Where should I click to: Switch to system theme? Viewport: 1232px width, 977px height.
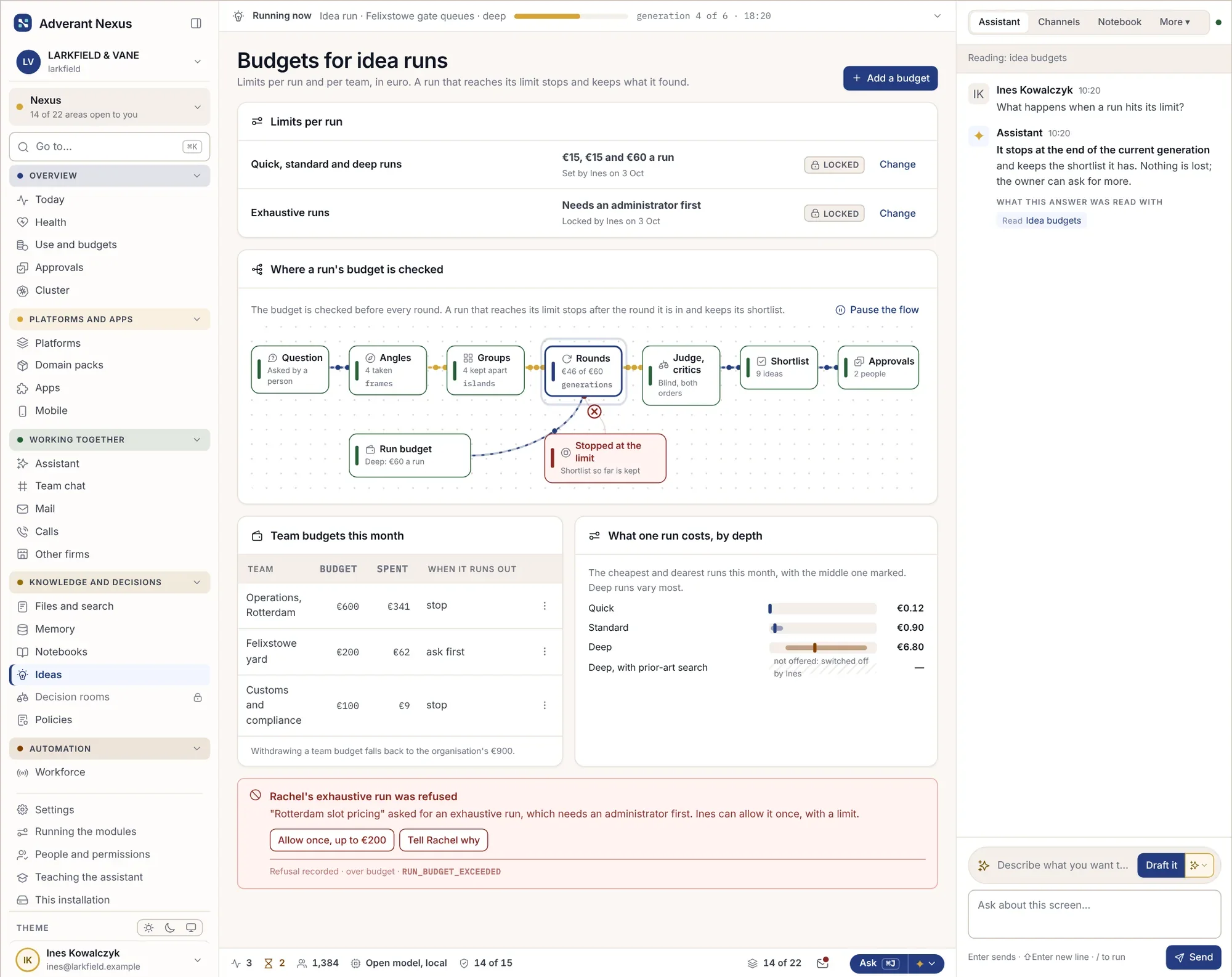pyautogui.click(x=191, y=928)
